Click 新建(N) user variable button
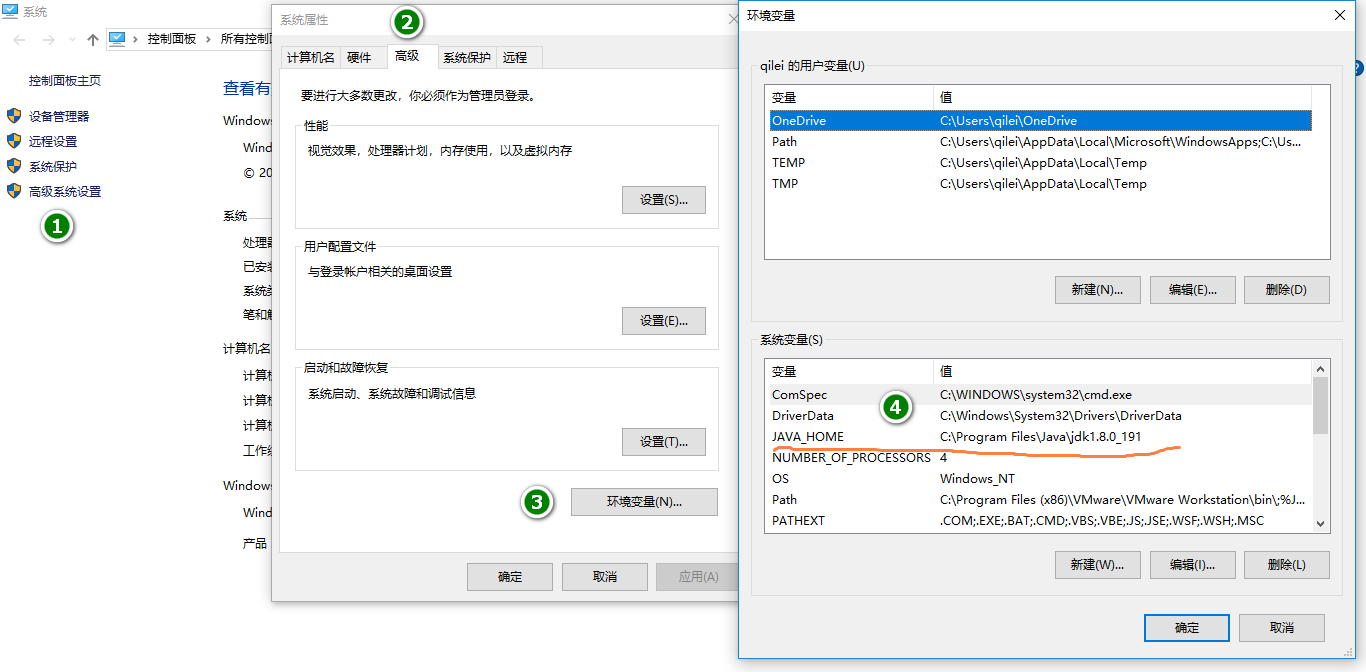Screen dimensions: 1366x672 click(1097, 290)
